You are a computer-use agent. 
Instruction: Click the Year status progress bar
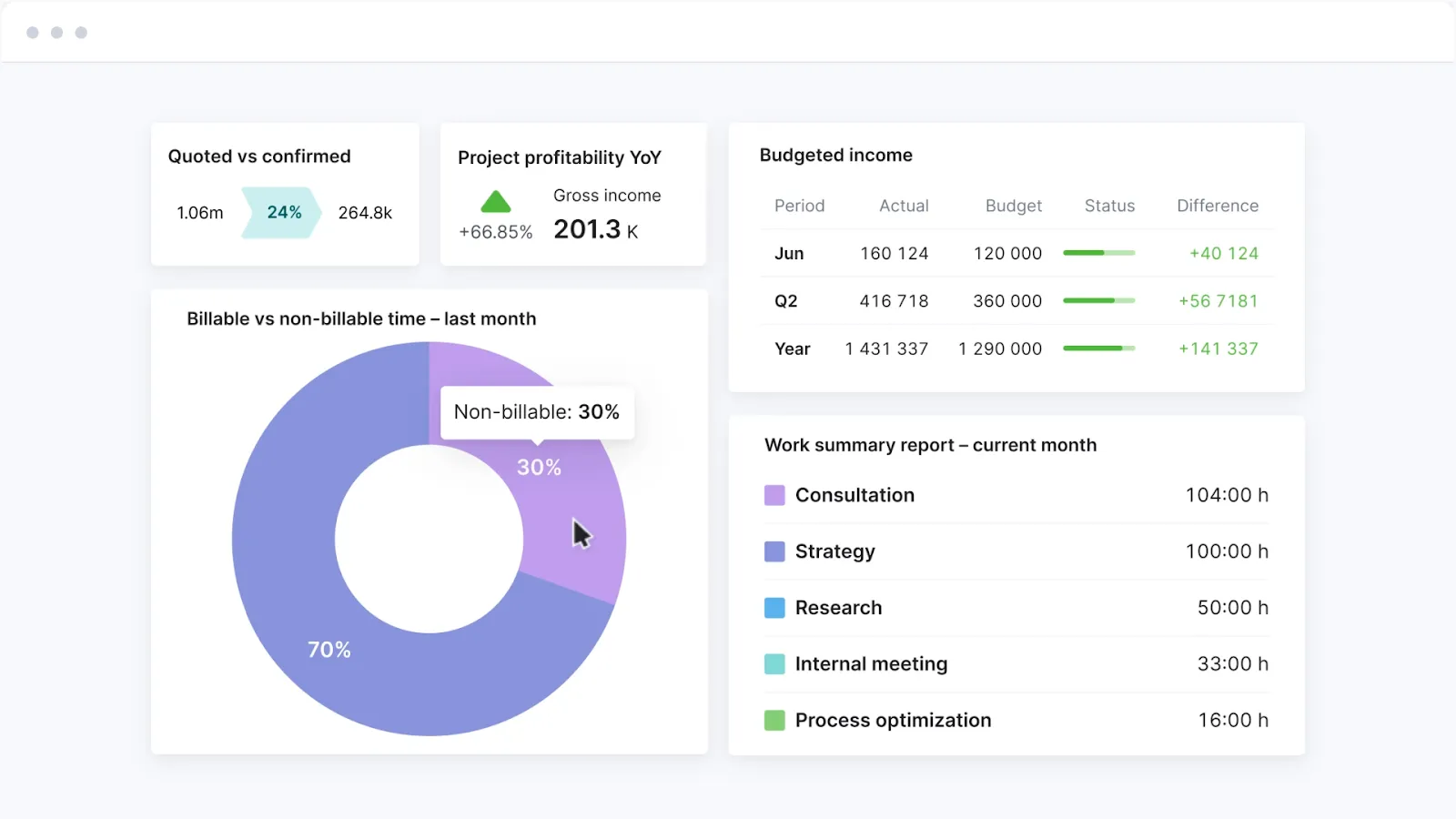point(1099,349)
